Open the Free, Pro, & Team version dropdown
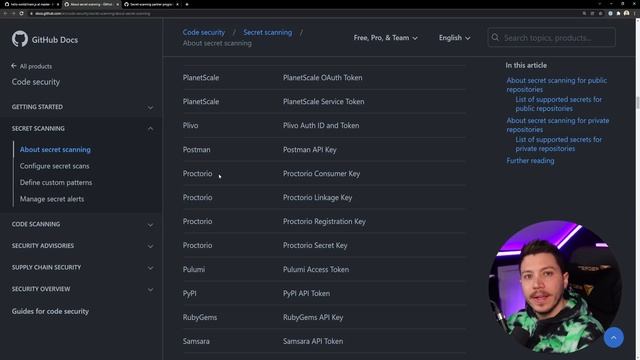This screenshot has width=640, height=360. (385, 38)
